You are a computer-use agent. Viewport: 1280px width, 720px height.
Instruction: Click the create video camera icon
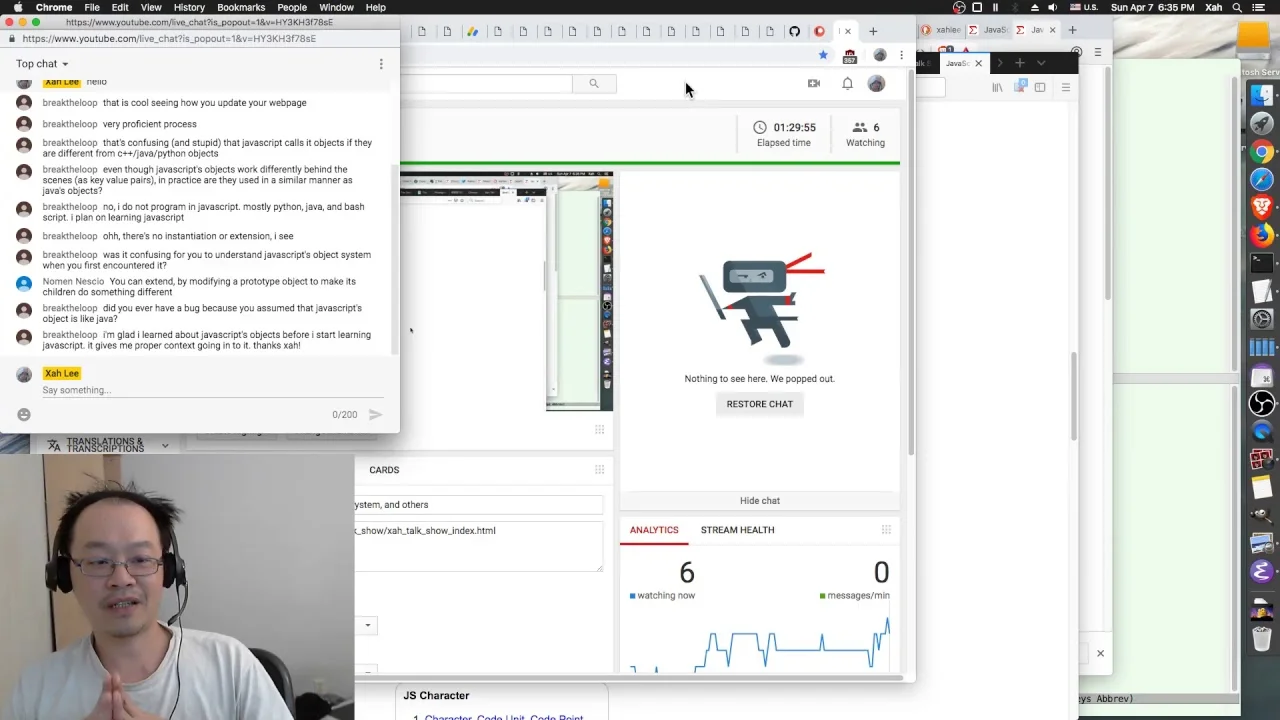click(x=814, y=84)
